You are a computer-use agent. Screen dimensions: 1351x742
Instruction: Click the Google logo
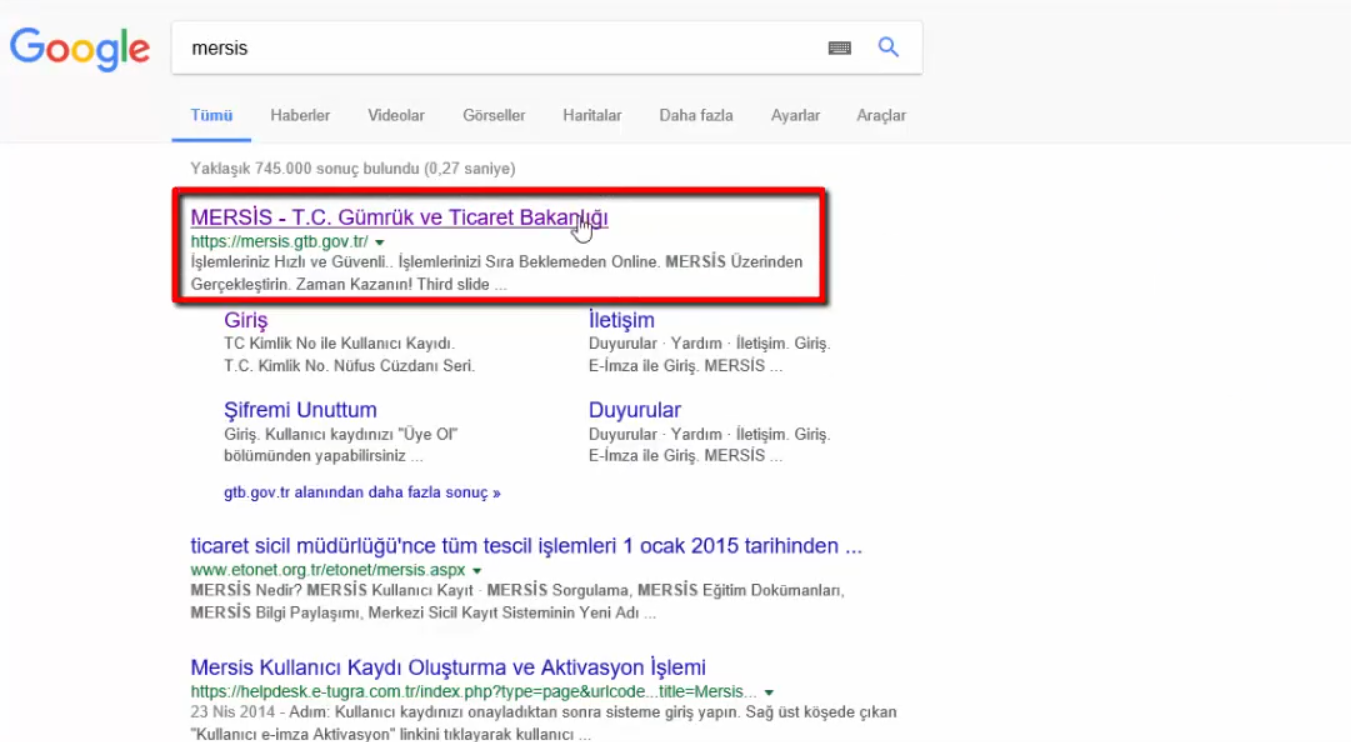pos(80,48)
